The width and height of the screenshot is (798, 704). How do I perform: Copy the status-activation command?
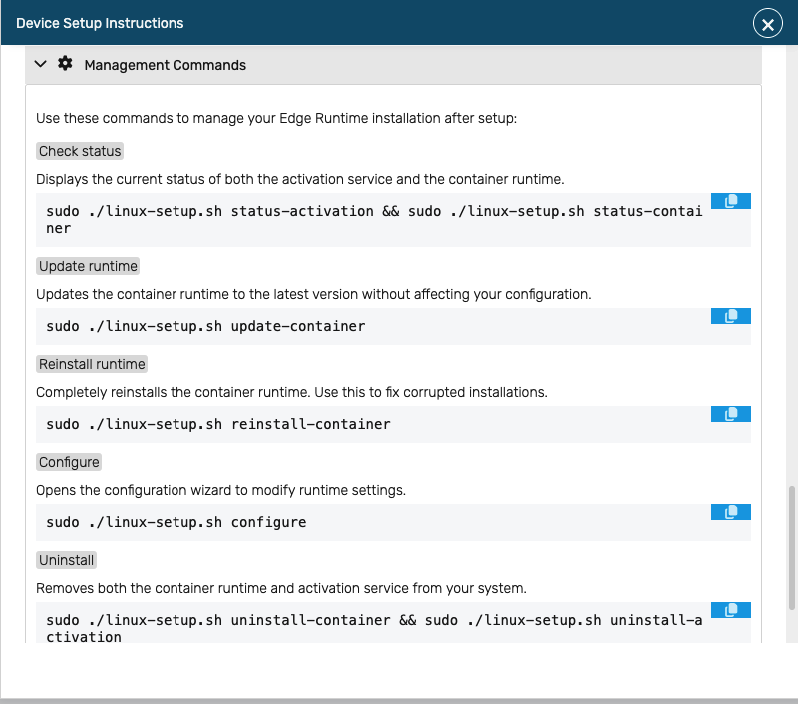[x=730, y=201]
